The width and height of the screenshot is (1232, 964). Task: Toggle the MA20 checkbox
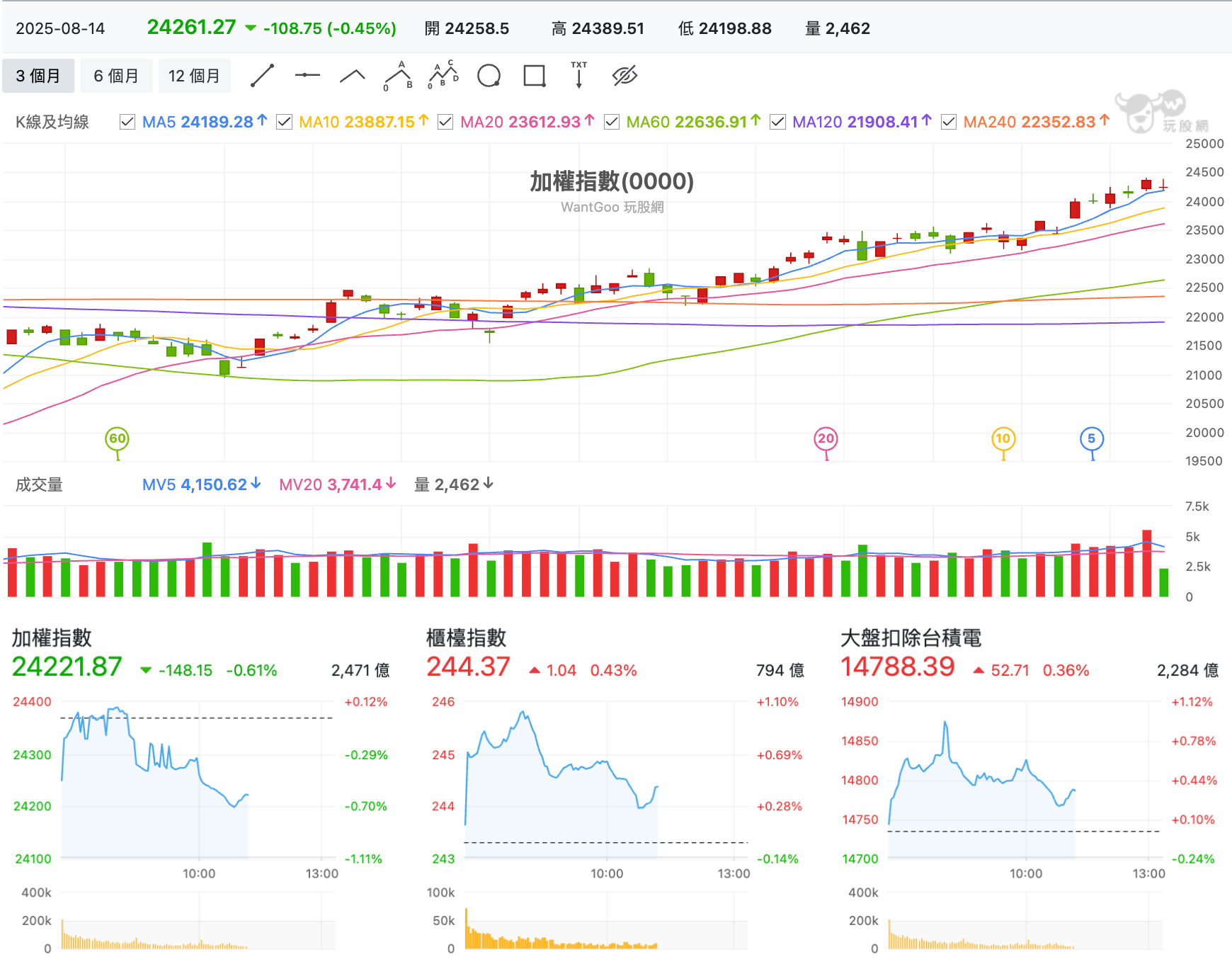445,122
